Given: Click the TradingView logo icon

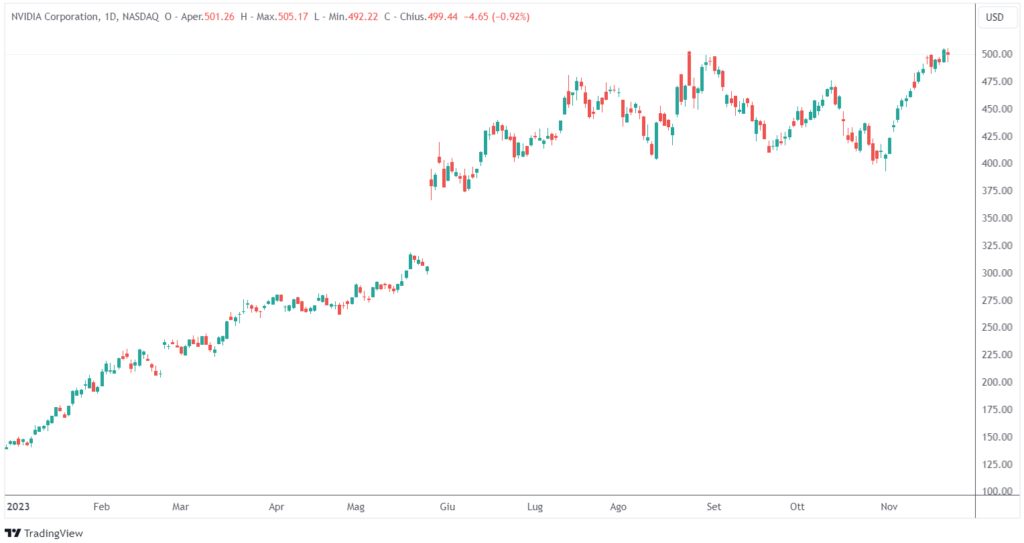Looking at the screenshot, I should point(13,533).
